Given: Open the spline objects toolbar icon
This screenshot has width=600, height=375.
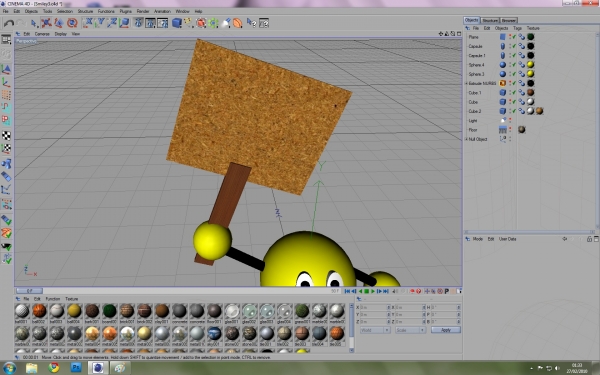Looking at the screenshot, I should tap(189, 23).
